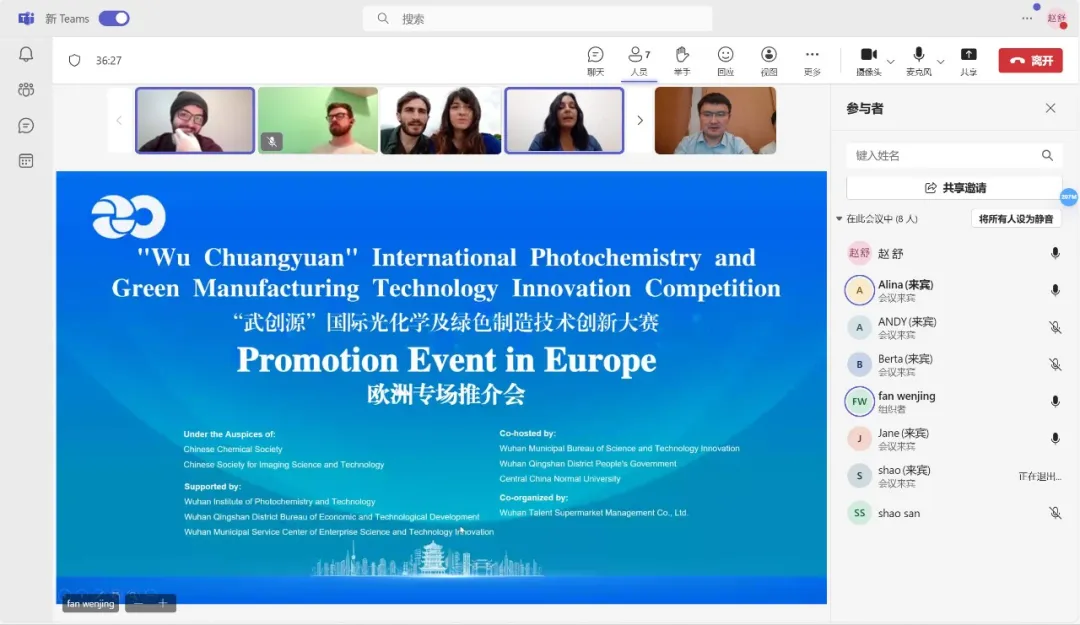Unmute ANDY using the muted mic icon
This screenshot has height=625, width=1080.
[1055, 327]
